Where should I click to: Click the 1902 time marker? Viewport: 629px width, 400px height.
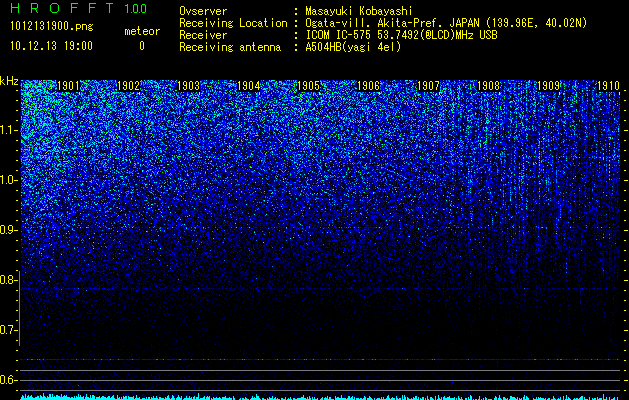click(128, 86)
